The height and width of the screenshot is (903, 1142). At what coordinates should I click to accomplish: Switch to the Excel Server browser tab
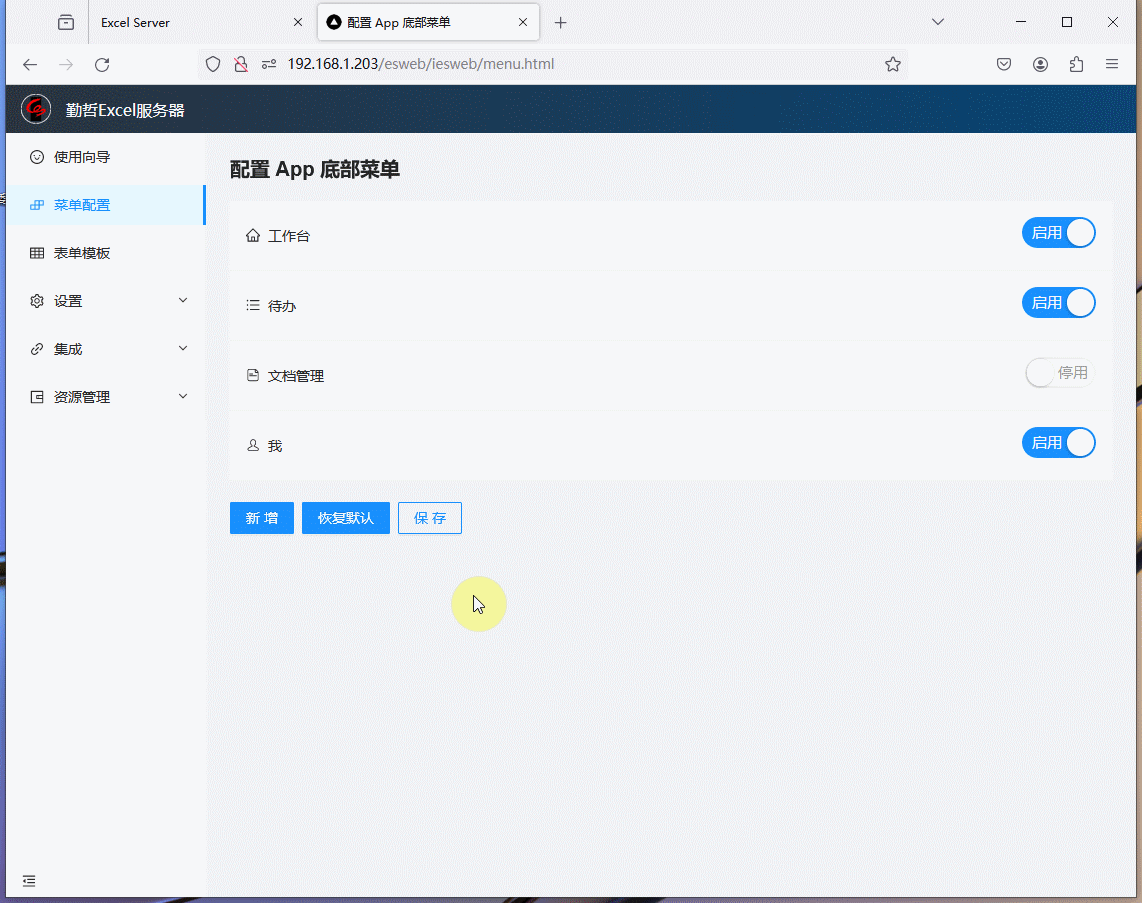[190, 22]
